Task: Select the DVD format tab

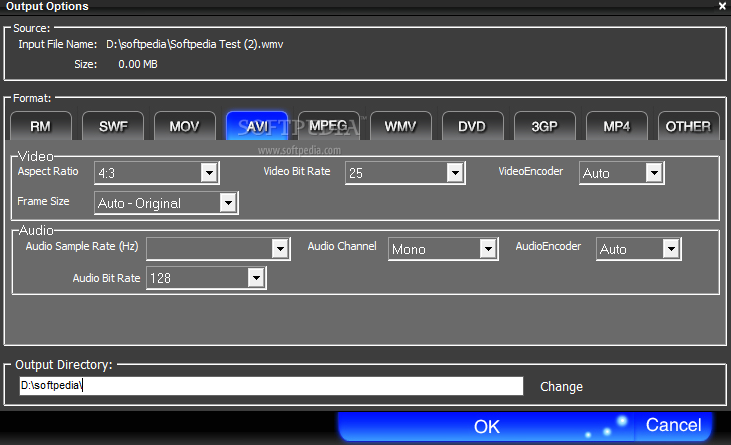Action: tap(472, 126)
